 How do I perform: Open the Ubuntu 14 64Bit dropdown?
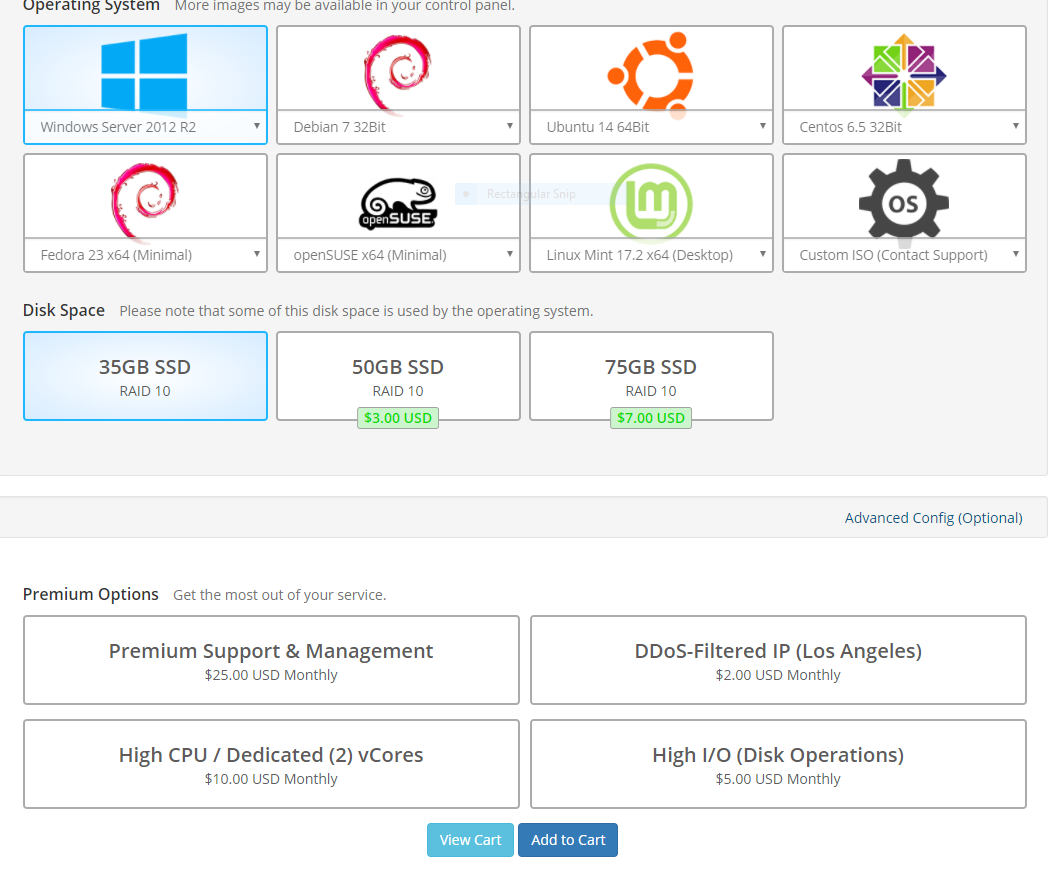651,127
